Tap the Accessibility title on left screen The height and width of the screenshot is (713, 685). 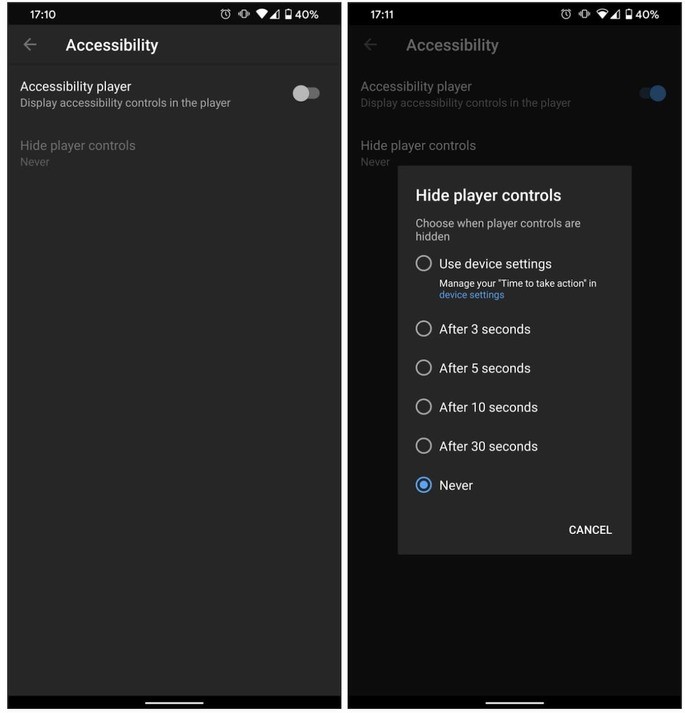point(112,45)
